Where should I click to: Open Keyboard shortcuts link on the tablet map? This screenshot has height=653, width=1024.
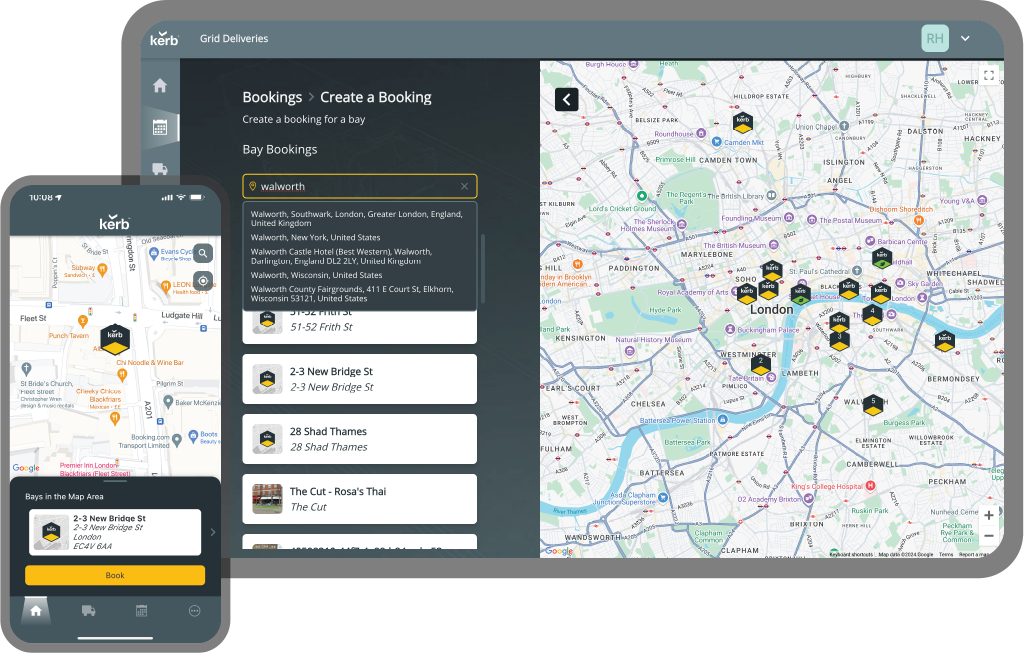point(852,554)
